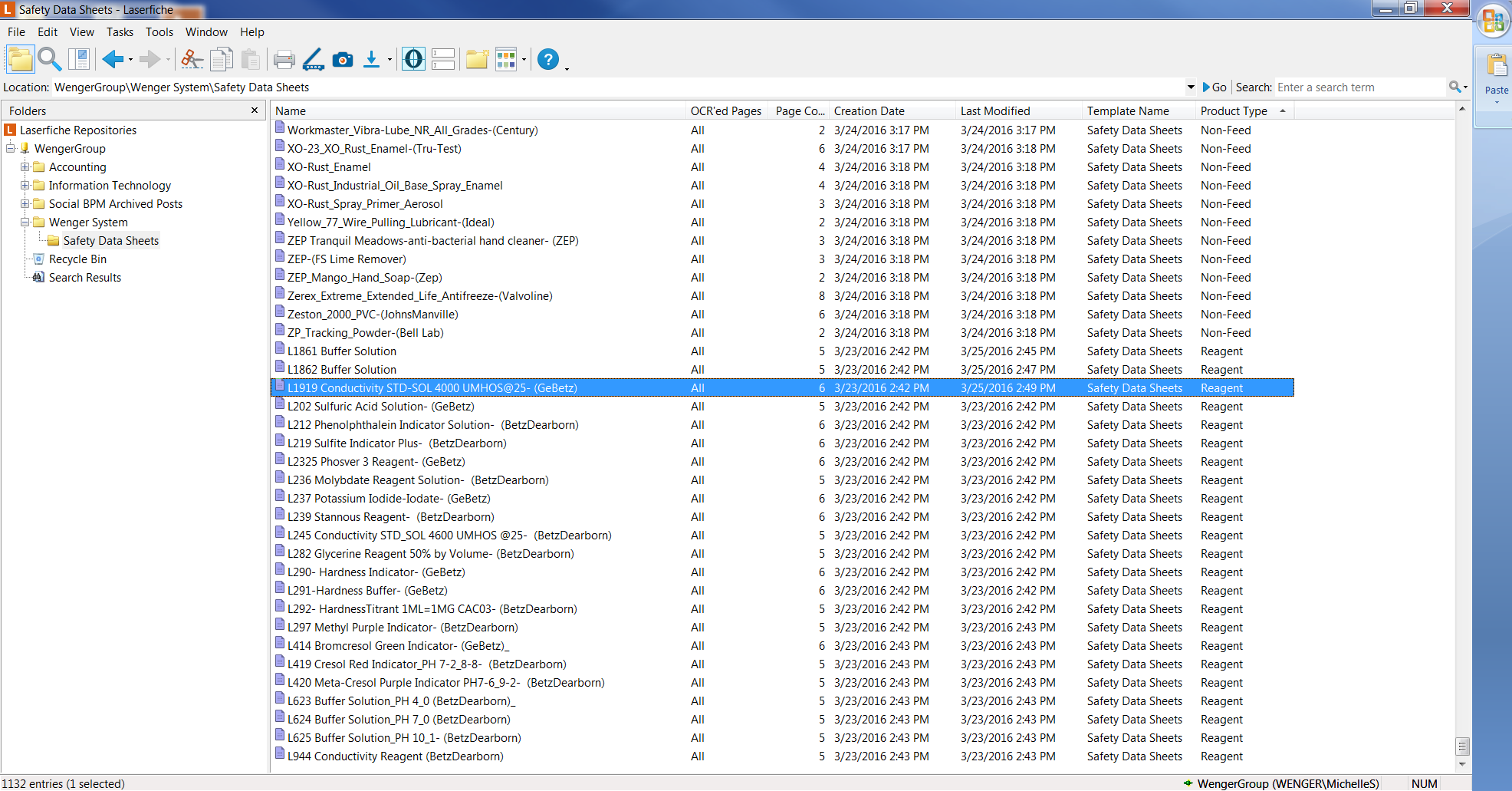This screenshot has width=1512, height=791.
Task: Click the blue Help question mark icon
Action: tap(548, 59)
